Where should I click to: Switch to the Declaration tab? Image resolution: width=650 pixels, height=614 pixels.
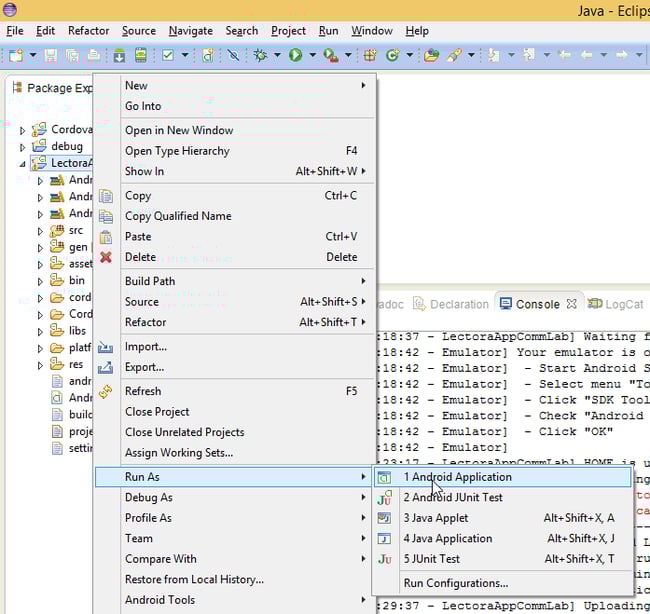click(x=451, y=304)
